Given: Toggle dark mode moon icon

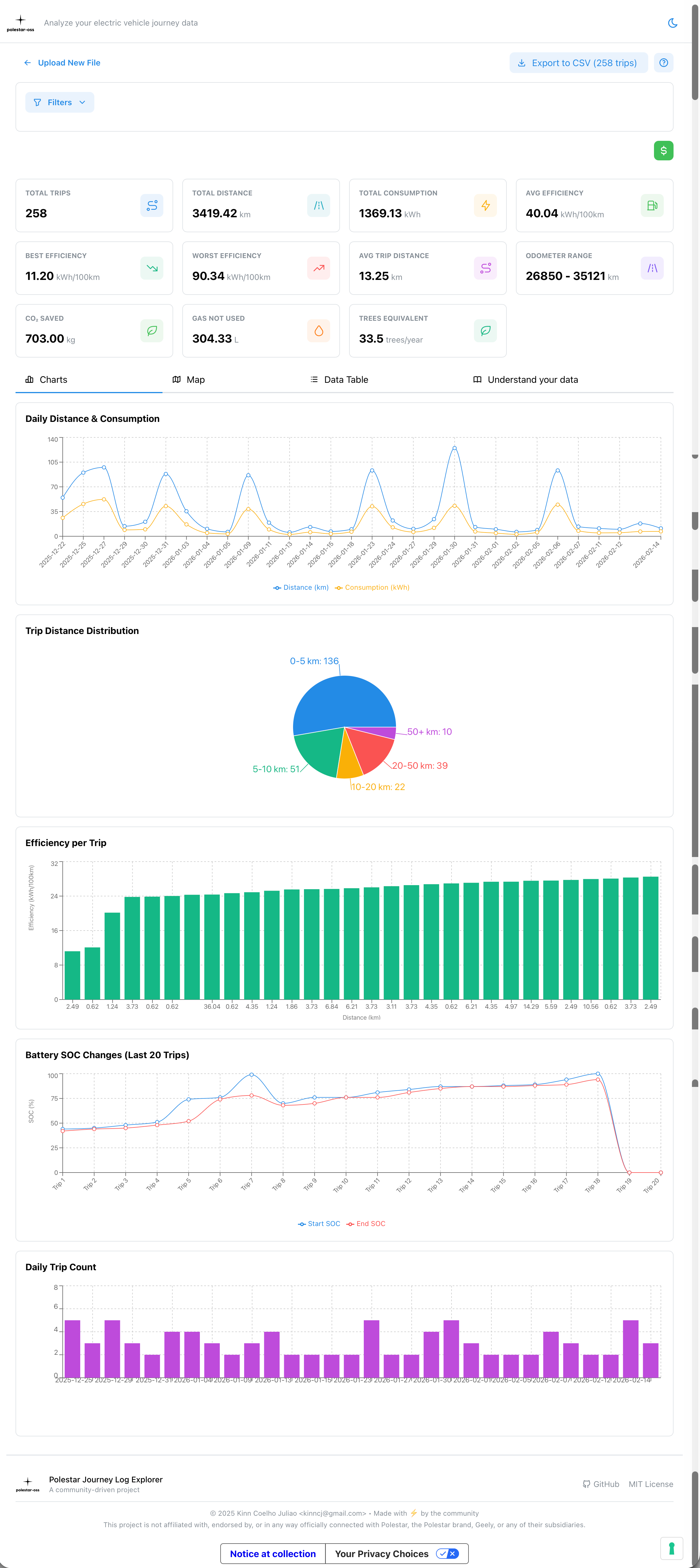Looking at the screenshot, I should (x=672, y=23).
